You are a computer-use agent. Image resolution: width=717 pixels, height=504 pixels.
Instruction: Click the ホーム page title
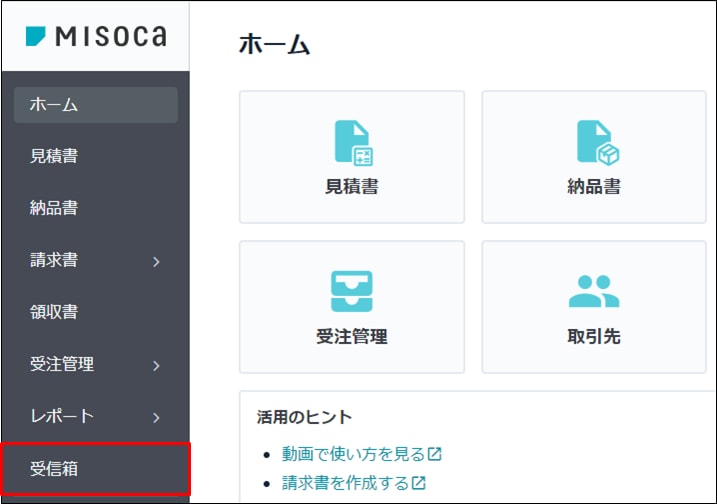coord(274,44)
